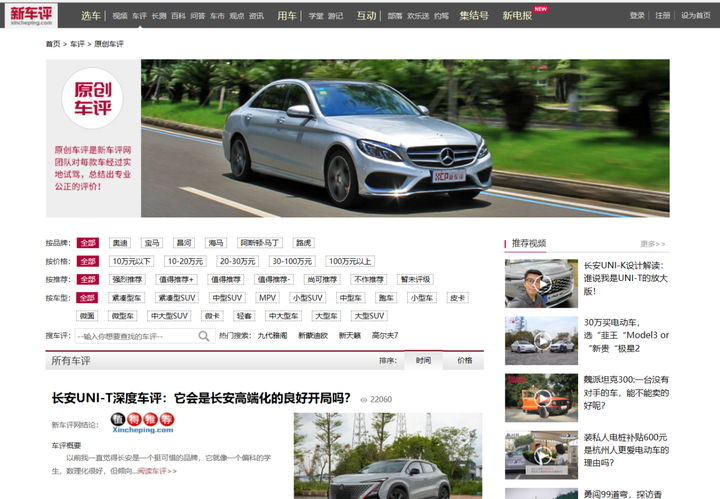Filter by type 微面
The image size is (720, 499).
87,316
